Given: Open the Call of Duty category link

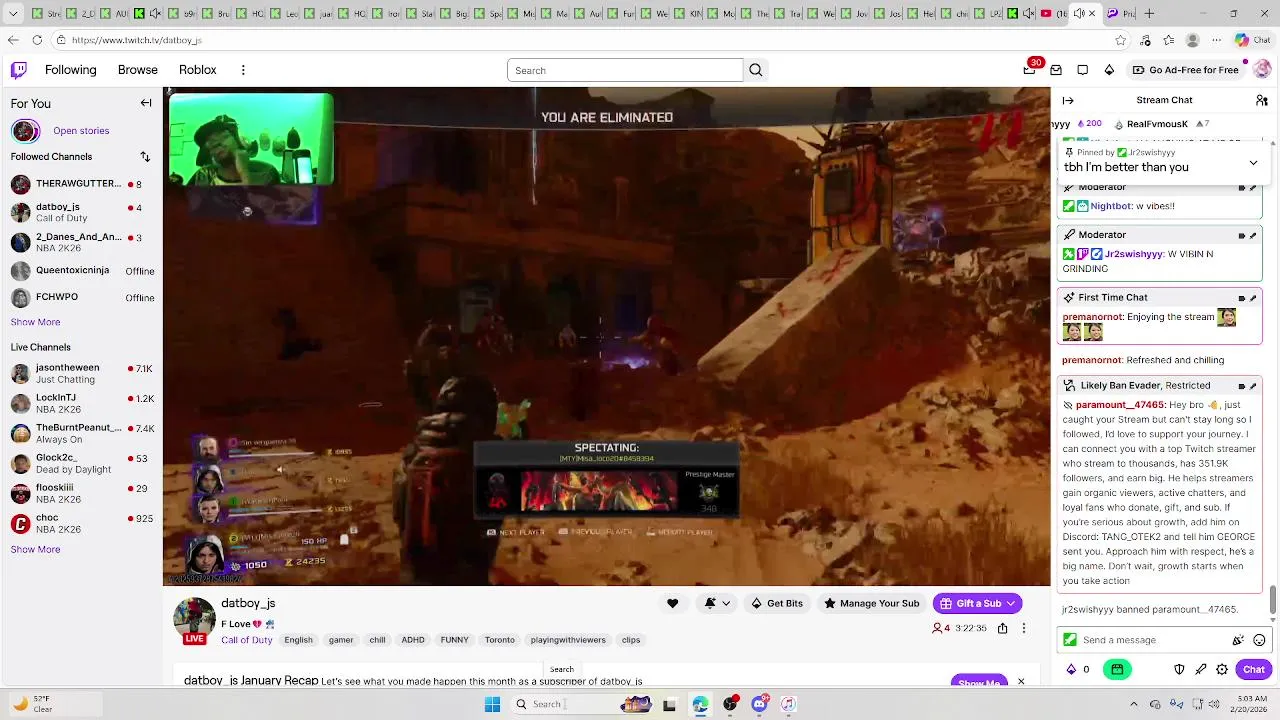Looking at the screenshot, I should (x=246, y=640).
